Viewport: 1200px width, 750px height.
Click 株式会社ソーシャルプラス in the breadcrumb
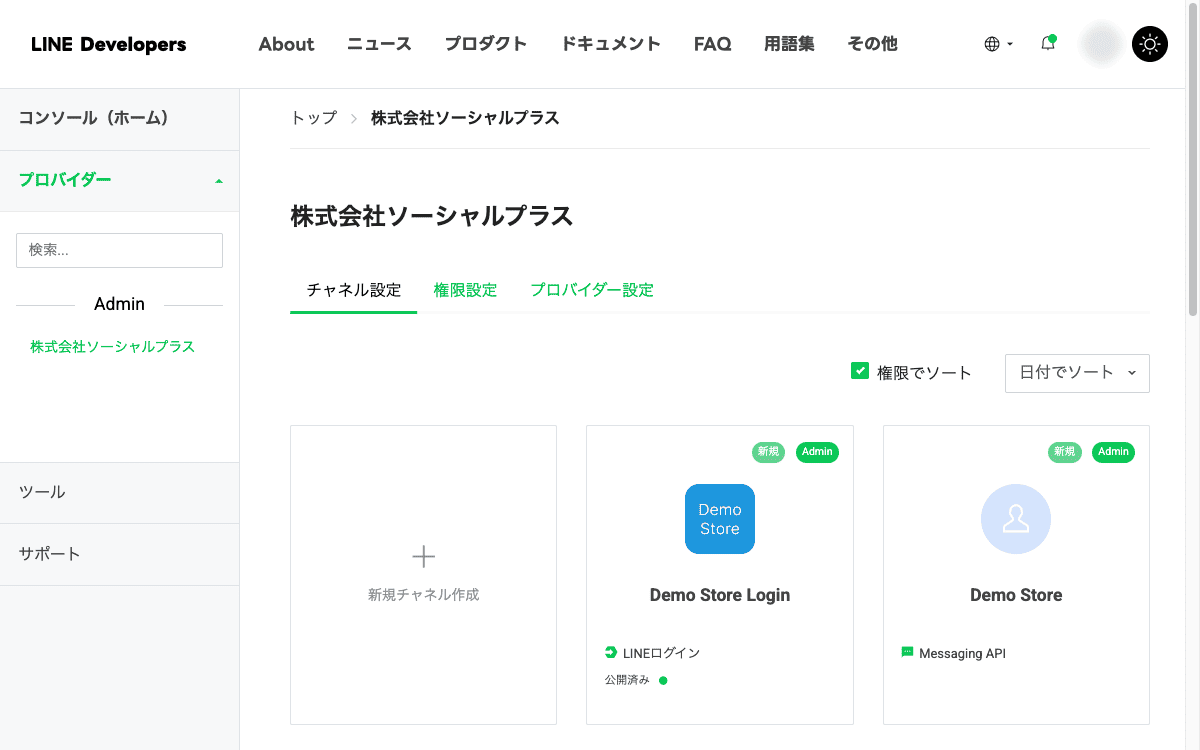[465, 118]
